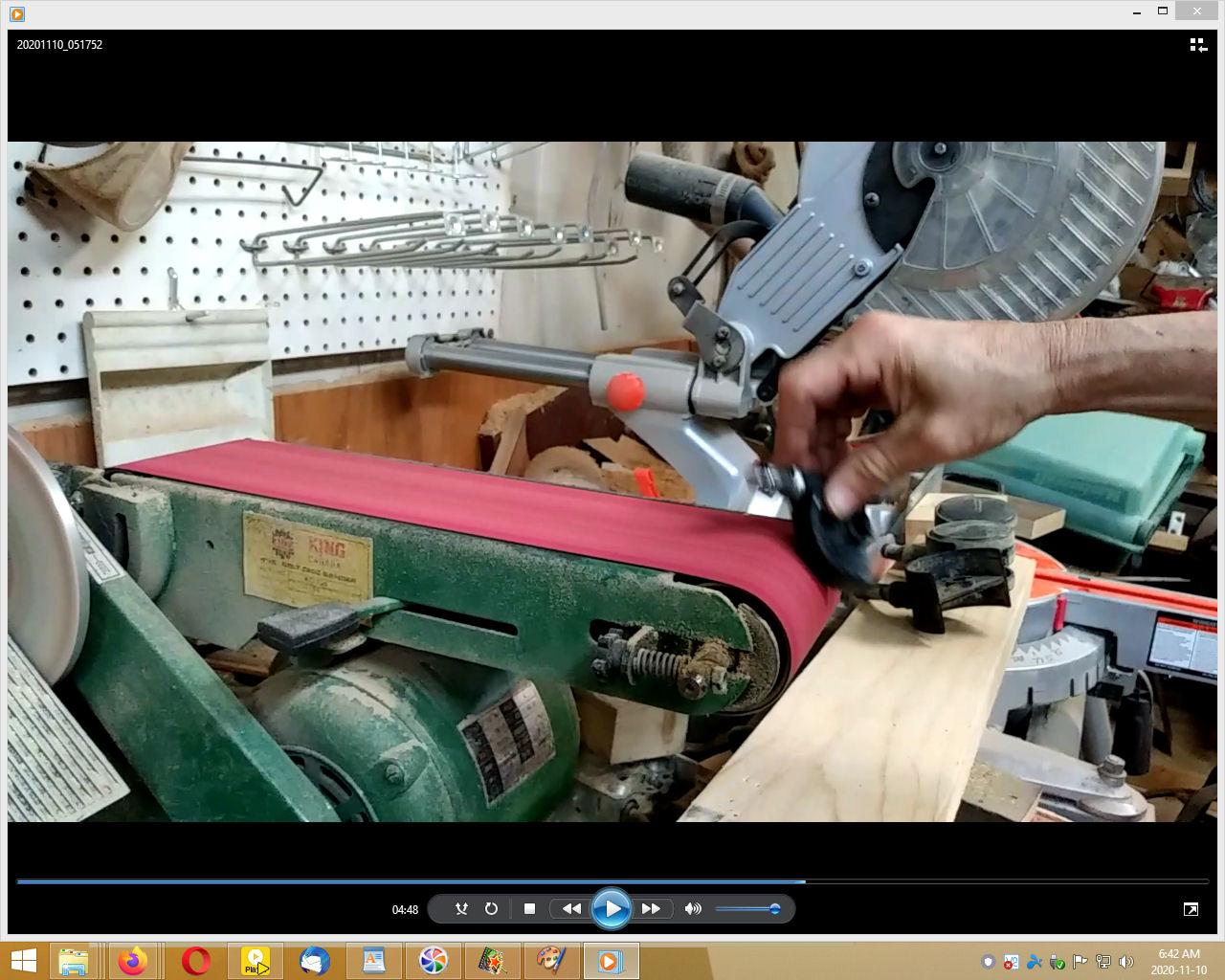Screen dimensions: 1225x980
Task: Click the network tray icon
Action: coord(1103,962)
